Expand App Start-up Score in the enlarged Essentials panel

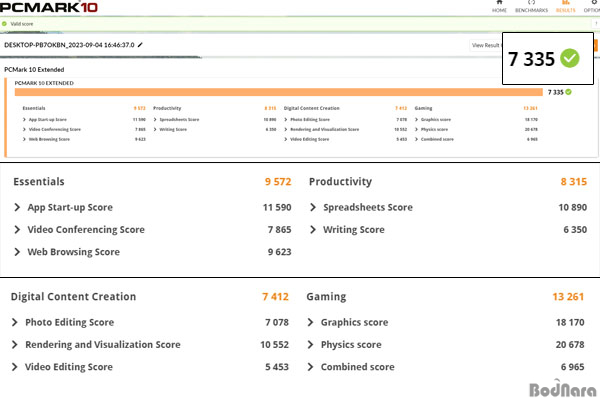click(x=17, y=207)
